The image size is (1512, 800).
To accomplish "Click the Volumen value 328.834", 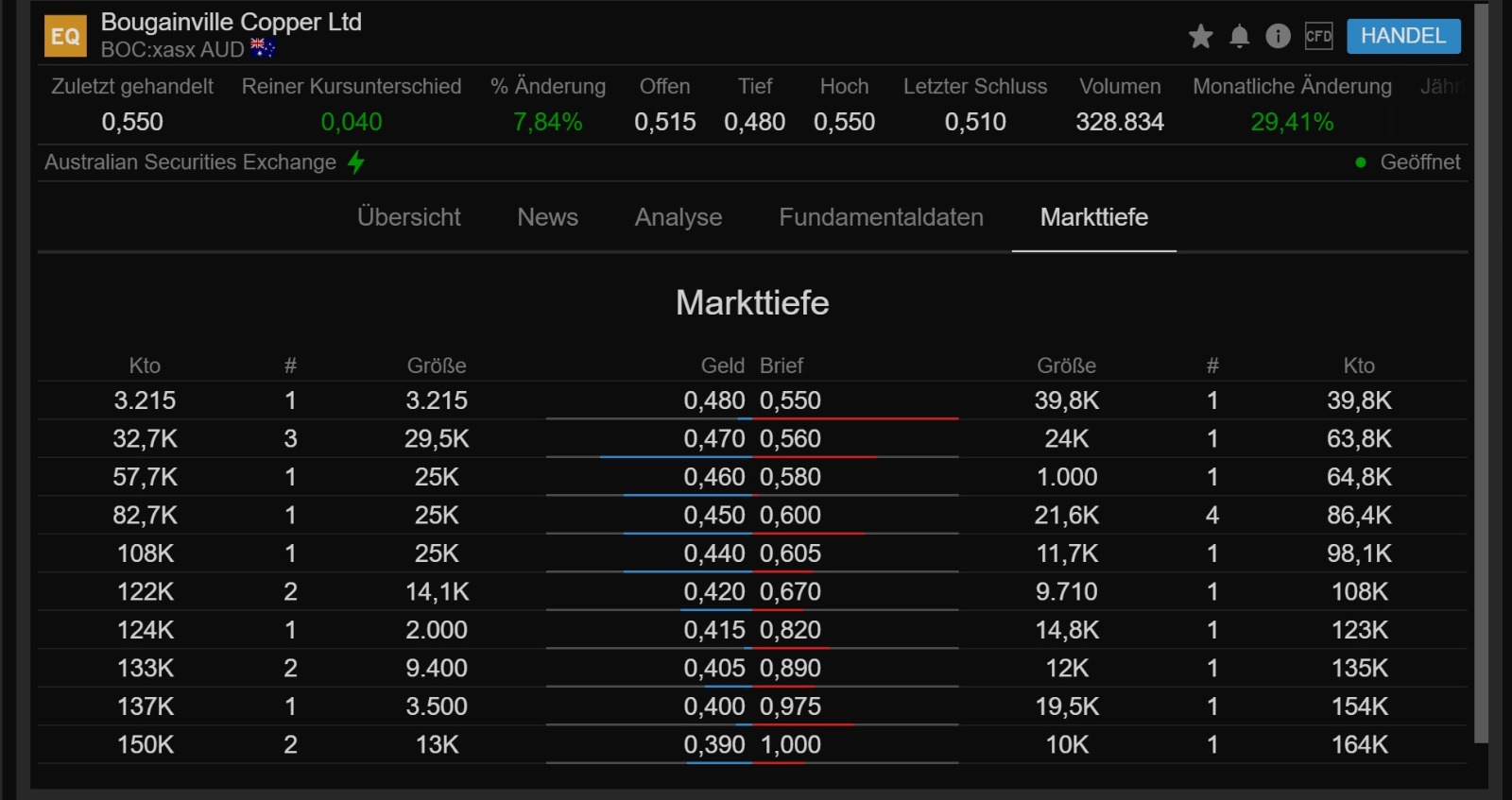I will click(x=1120, y=122).
